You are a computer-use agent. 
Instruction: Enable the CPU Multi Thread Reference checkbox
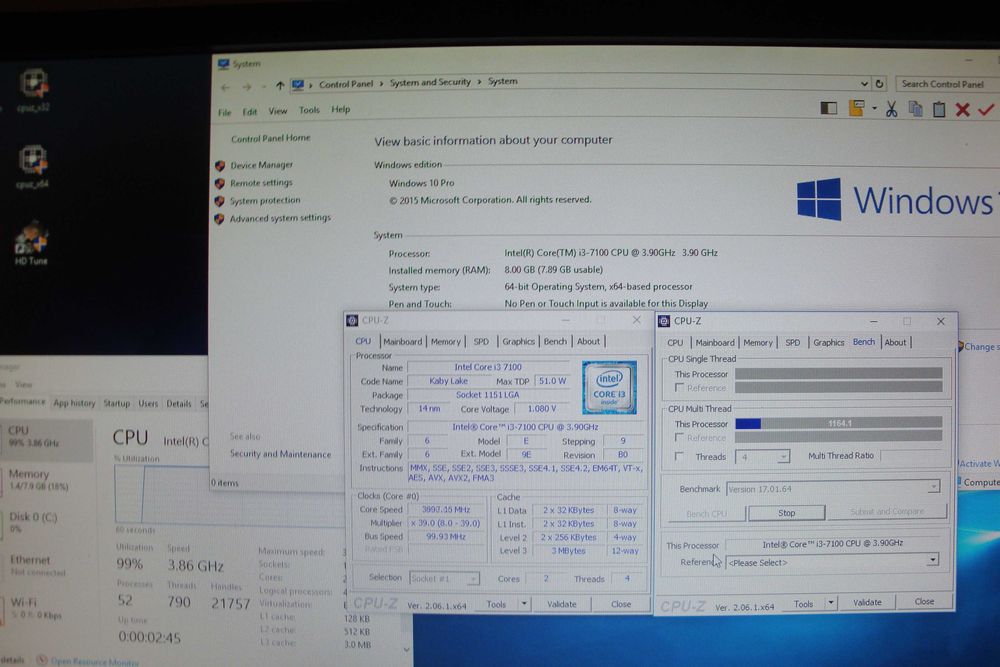(679, 437)
